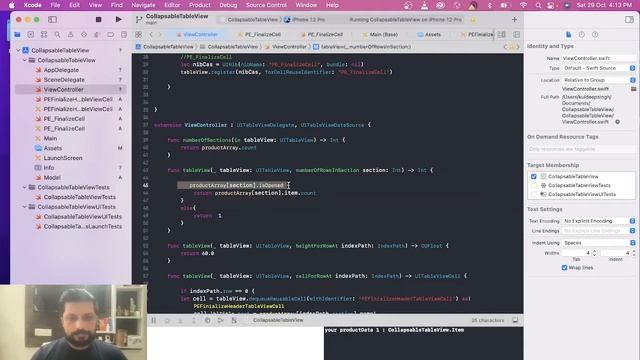640x360 pixels.
Task: Open the Indent Using dropdown
Action: click(599, 243)
